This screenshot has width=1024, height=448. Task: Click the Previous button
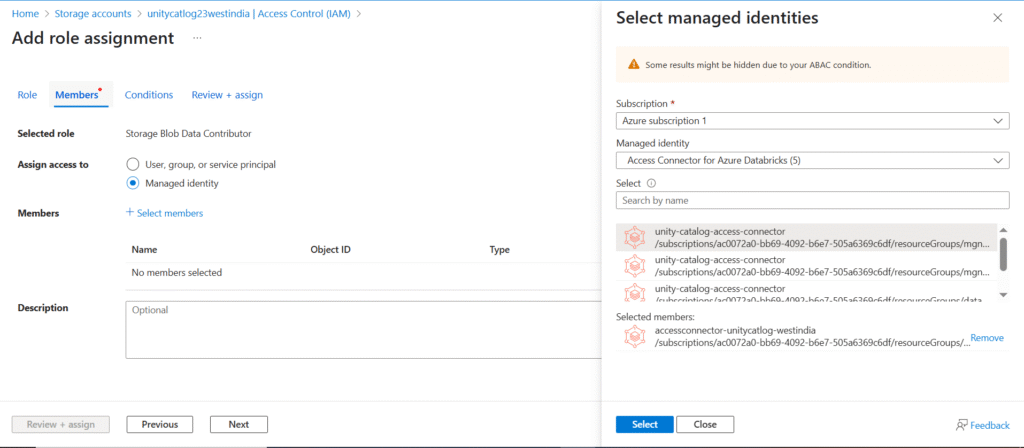tap(160, 424)
